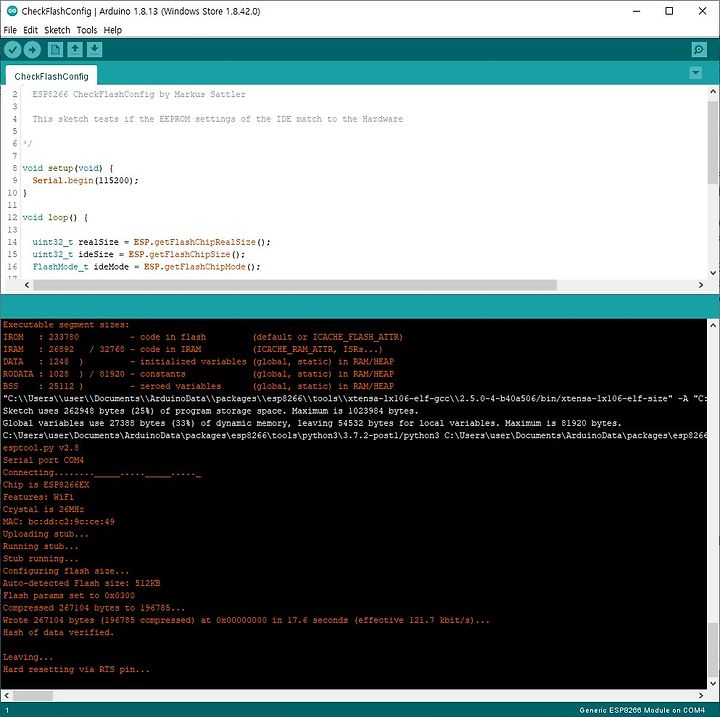The image size is (720, 717).
Task: Open the Serial Monitor magnifier icon
Action: point(699,50)
